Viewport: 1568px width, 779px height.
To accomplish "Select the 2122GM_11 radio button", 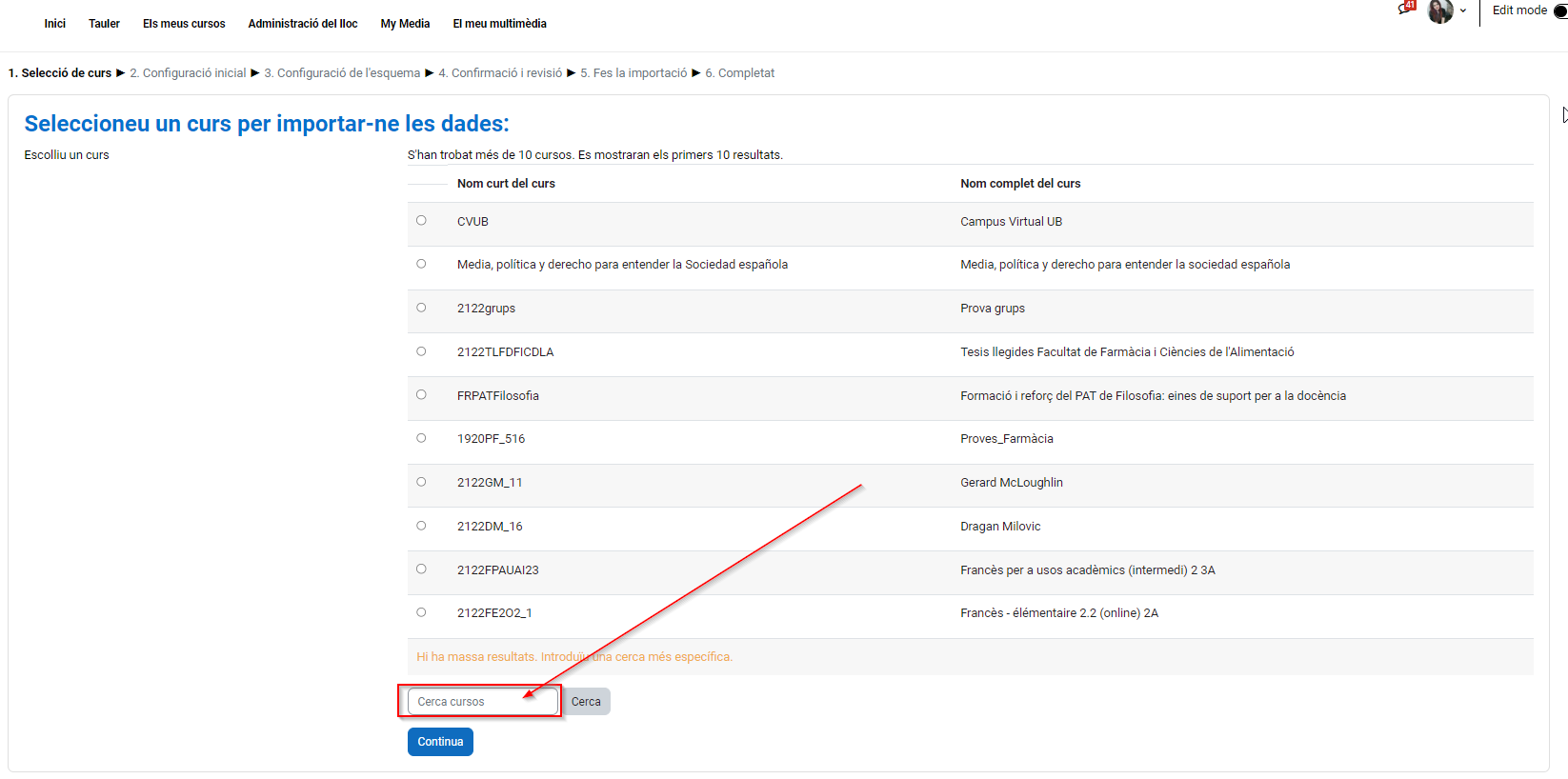I will tap(421, 482).
